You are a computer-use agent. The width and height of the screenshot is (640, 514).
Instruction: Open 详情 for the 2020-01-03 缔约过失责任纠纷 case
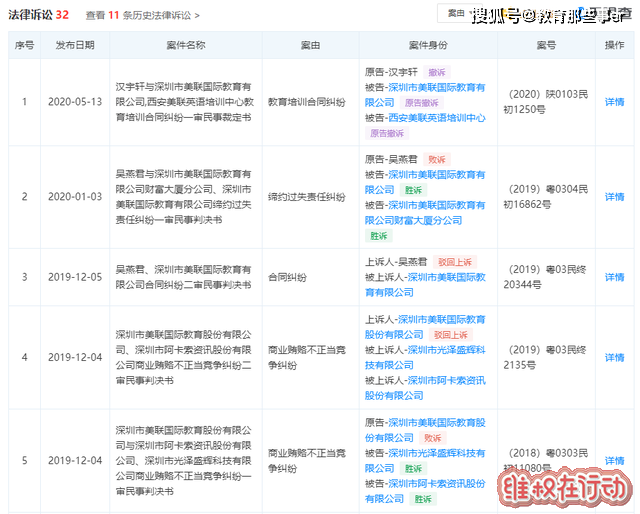[x=614, y=197]
